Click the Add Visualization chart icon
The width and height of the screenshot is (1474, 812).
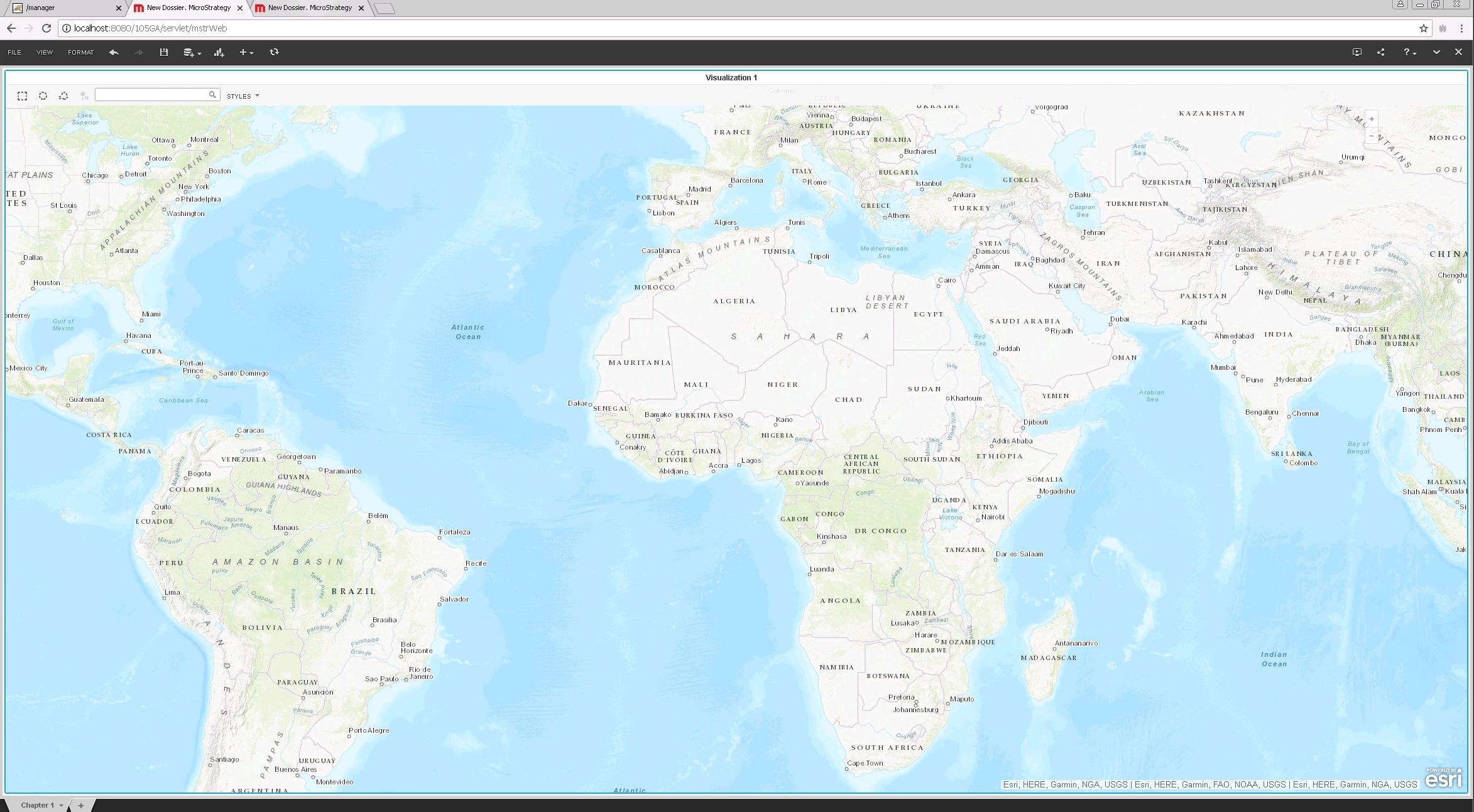coord(219,52)
